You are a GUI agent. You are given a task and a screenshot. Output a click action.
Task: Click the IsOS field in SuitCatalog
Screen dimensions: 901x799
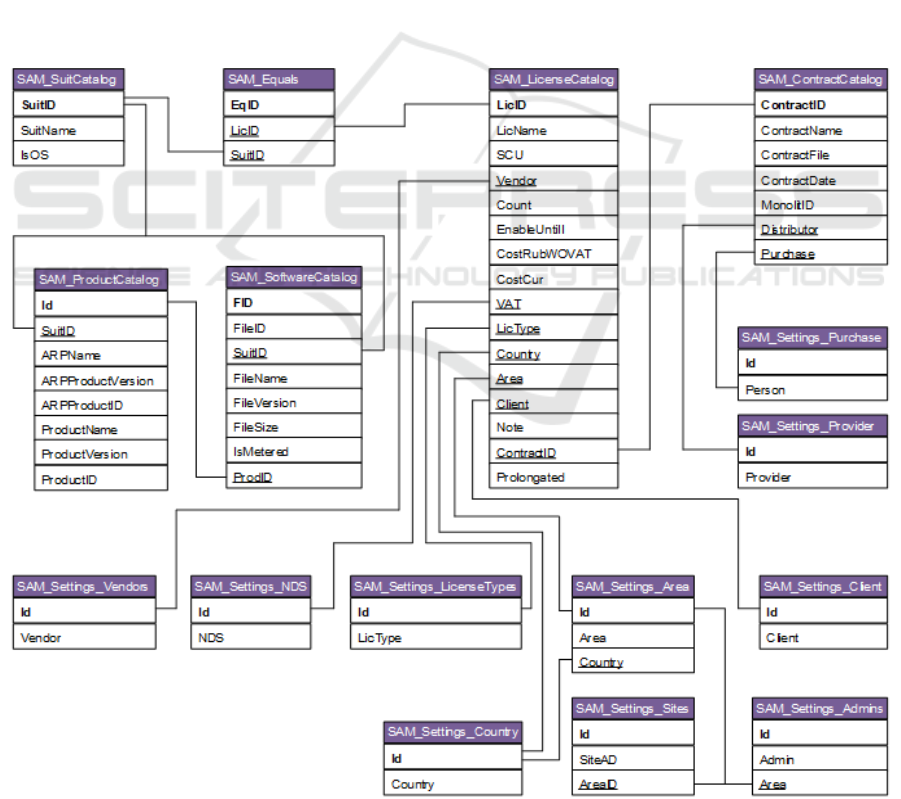pyautogui.click(x=69, y=155)
